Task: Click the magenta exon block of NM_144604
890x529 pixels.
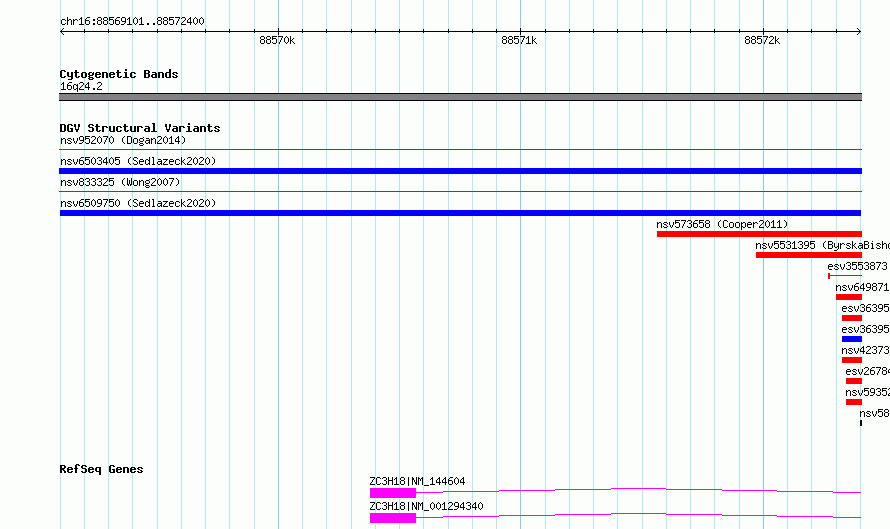Action: (x=393, y=493)
